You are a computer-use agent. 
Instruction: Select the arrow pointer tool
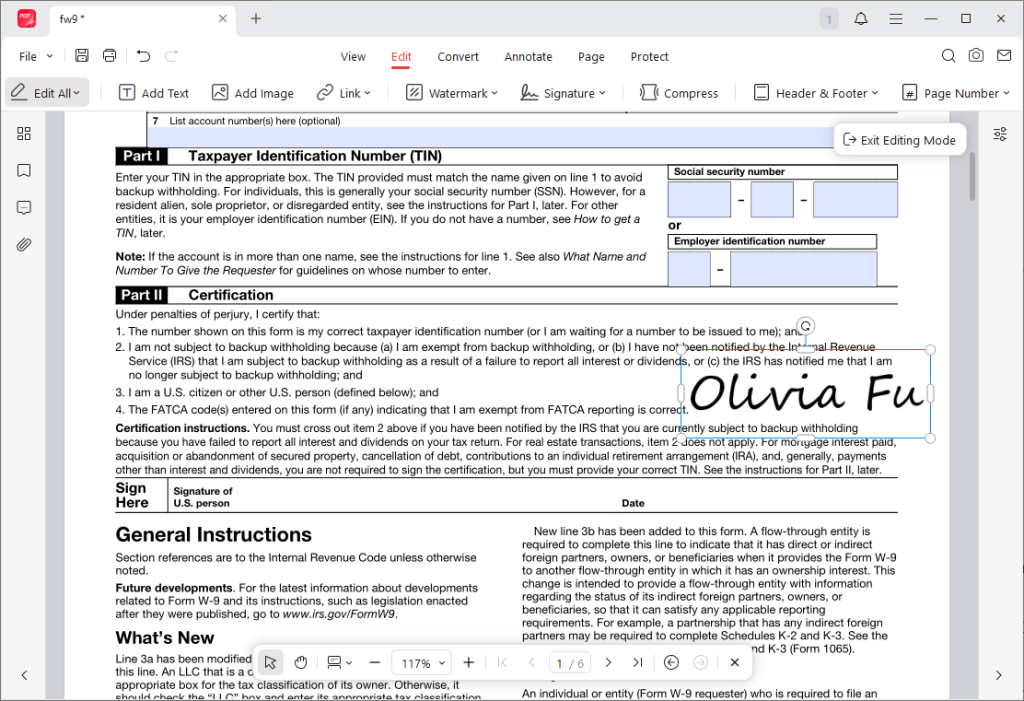click(270, 662)
